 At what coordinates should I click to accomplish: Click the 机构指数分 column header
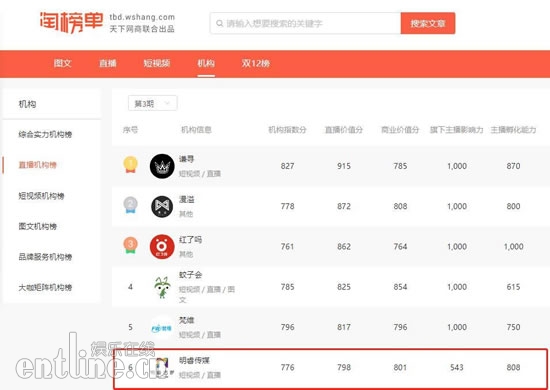[287, 130]
